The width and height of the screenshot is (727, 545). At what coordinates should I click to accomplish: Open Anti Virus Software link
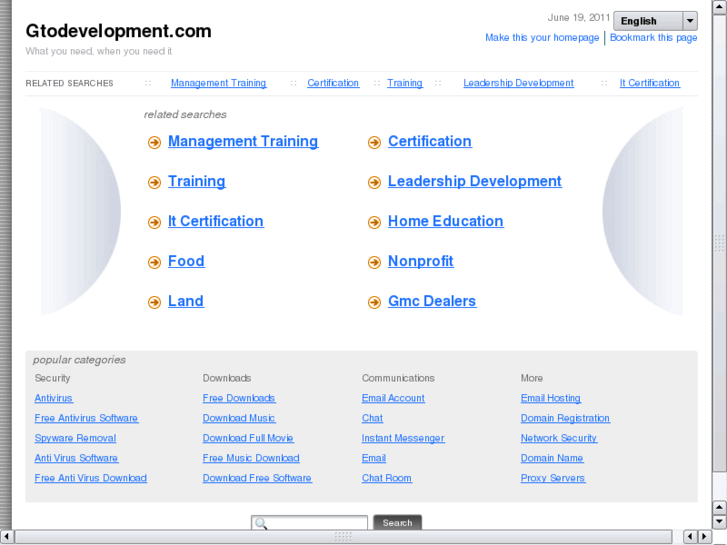coord(76,458)
